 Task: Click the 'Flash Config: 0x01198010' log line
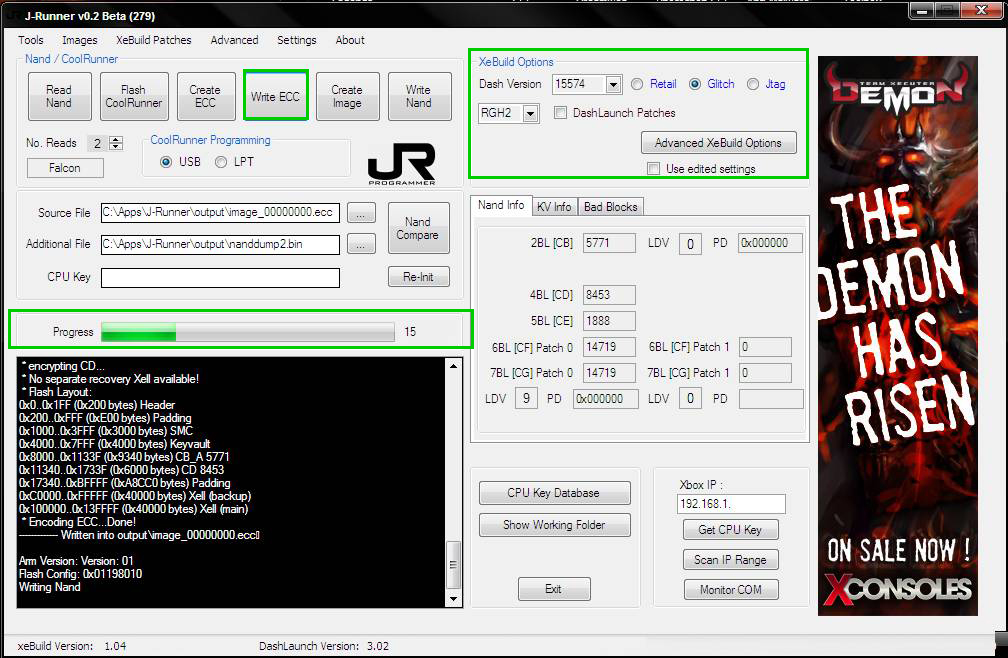pos(80,574)
